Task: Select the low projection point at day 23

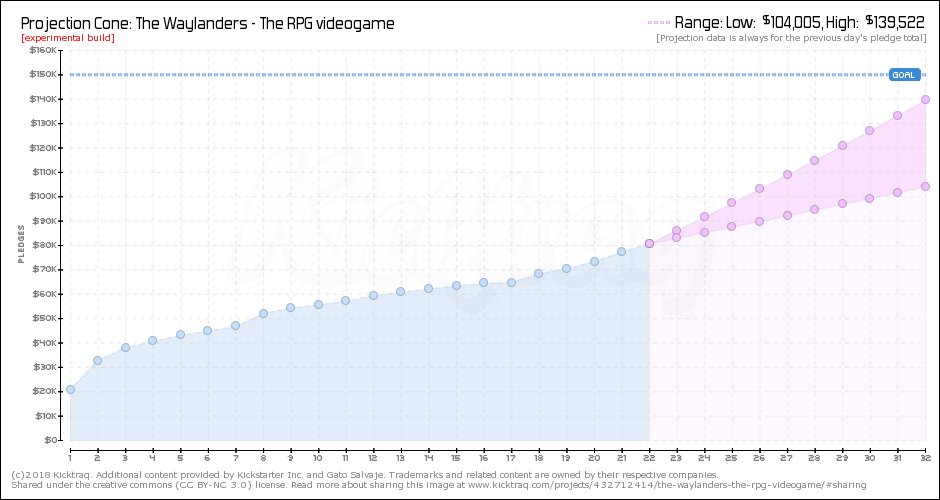Action: 676,237
